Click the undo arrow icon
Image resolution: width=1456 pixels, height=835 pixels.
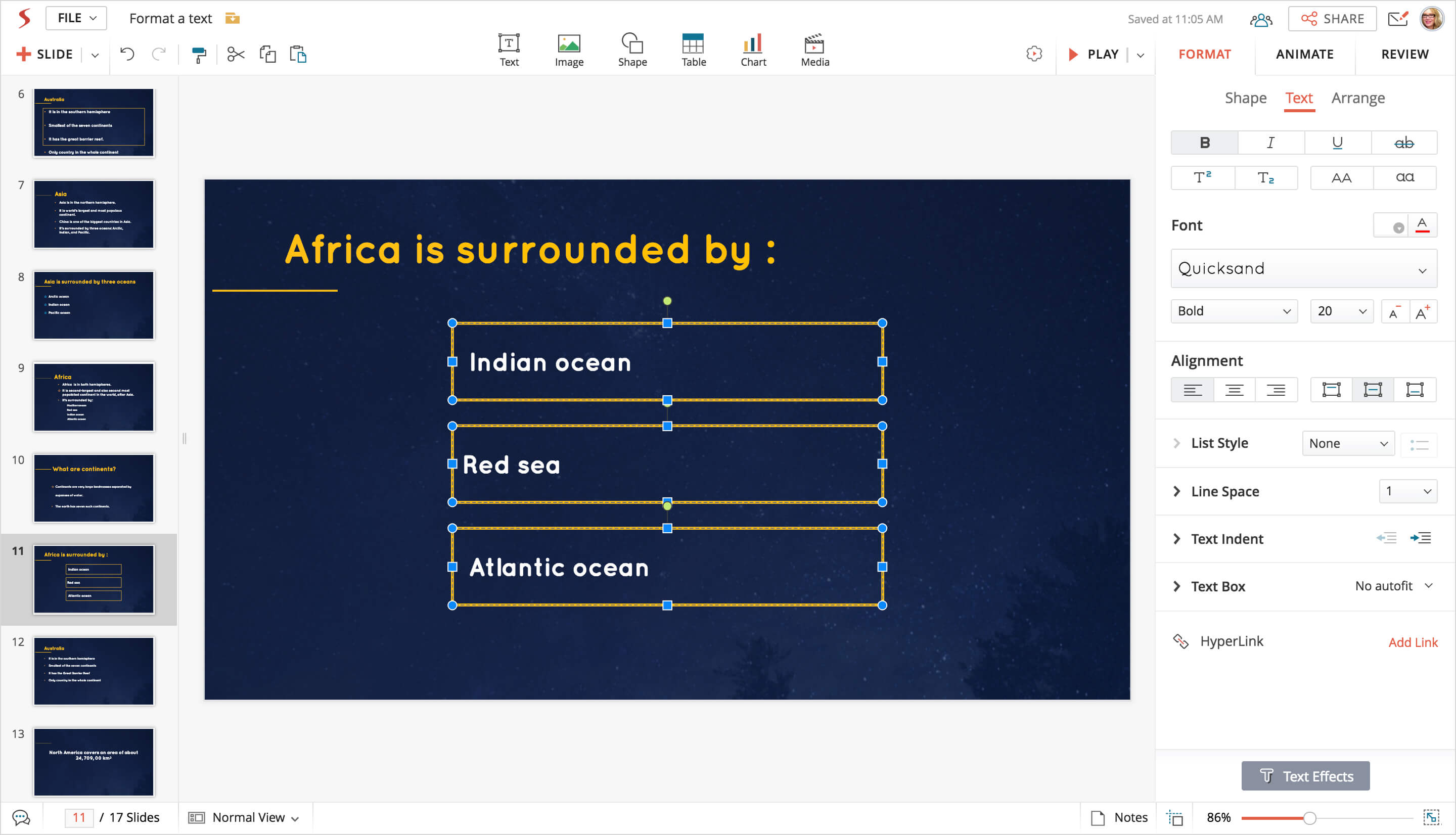127,55
